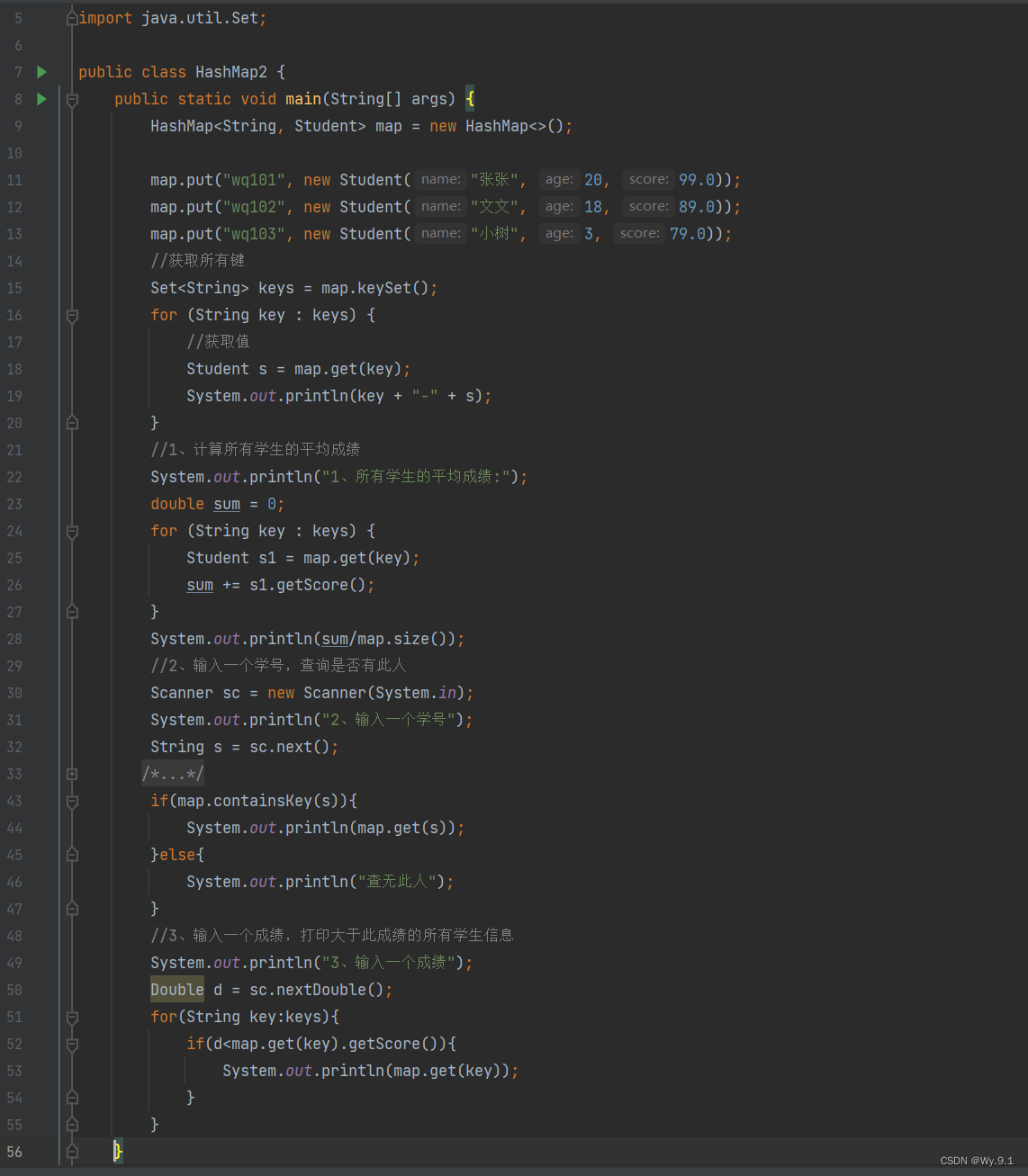Click the comment //2、输入一个学号，查询是否有此人

(x=279, y=666)
